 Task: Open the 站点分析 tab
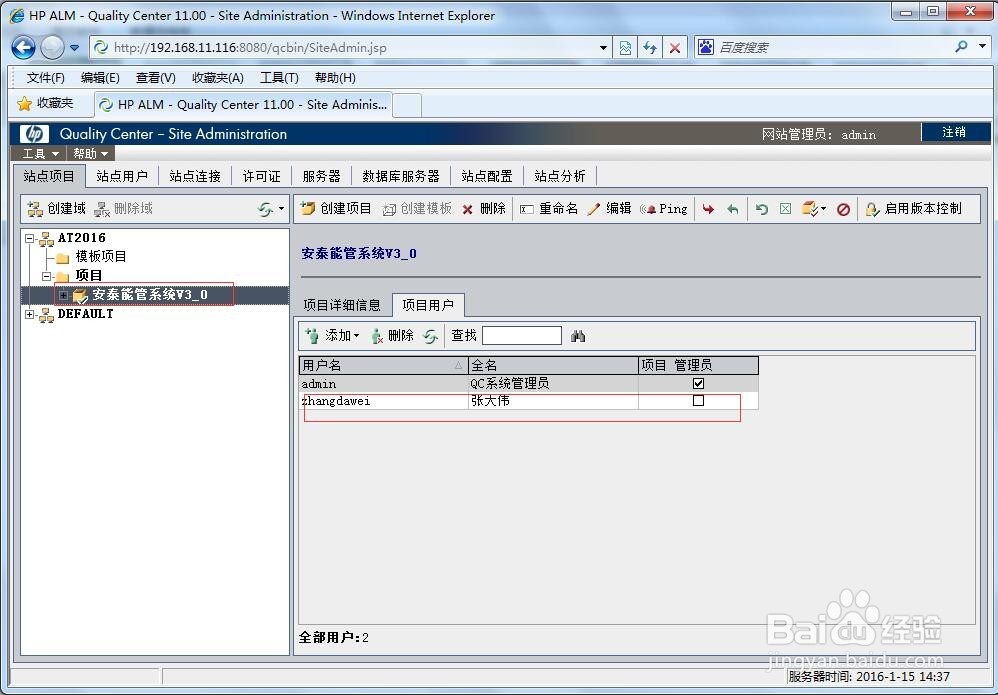(x=560, y=176)
